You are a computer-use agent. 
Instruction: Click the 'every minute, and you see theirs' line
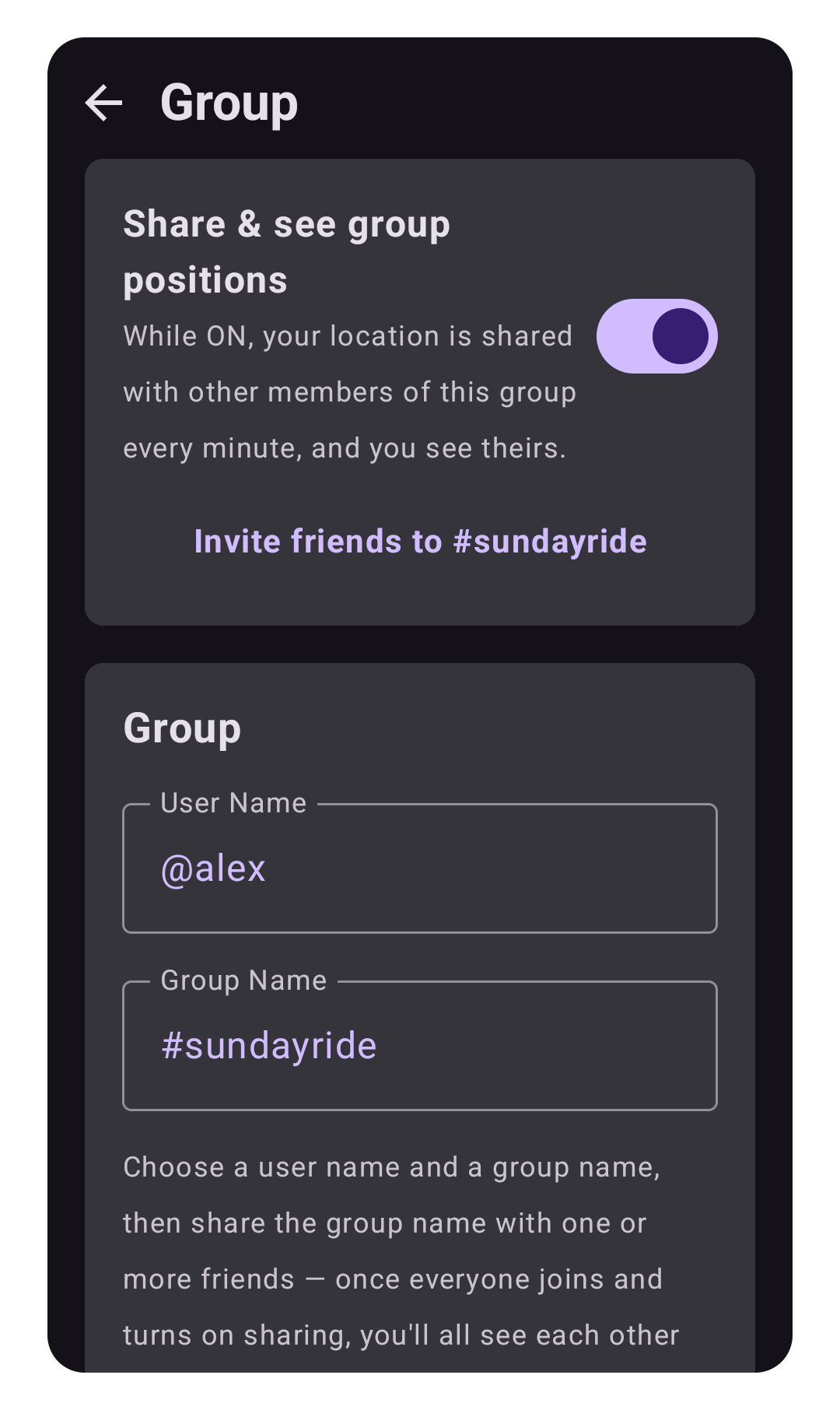click(x=345, y=448)
